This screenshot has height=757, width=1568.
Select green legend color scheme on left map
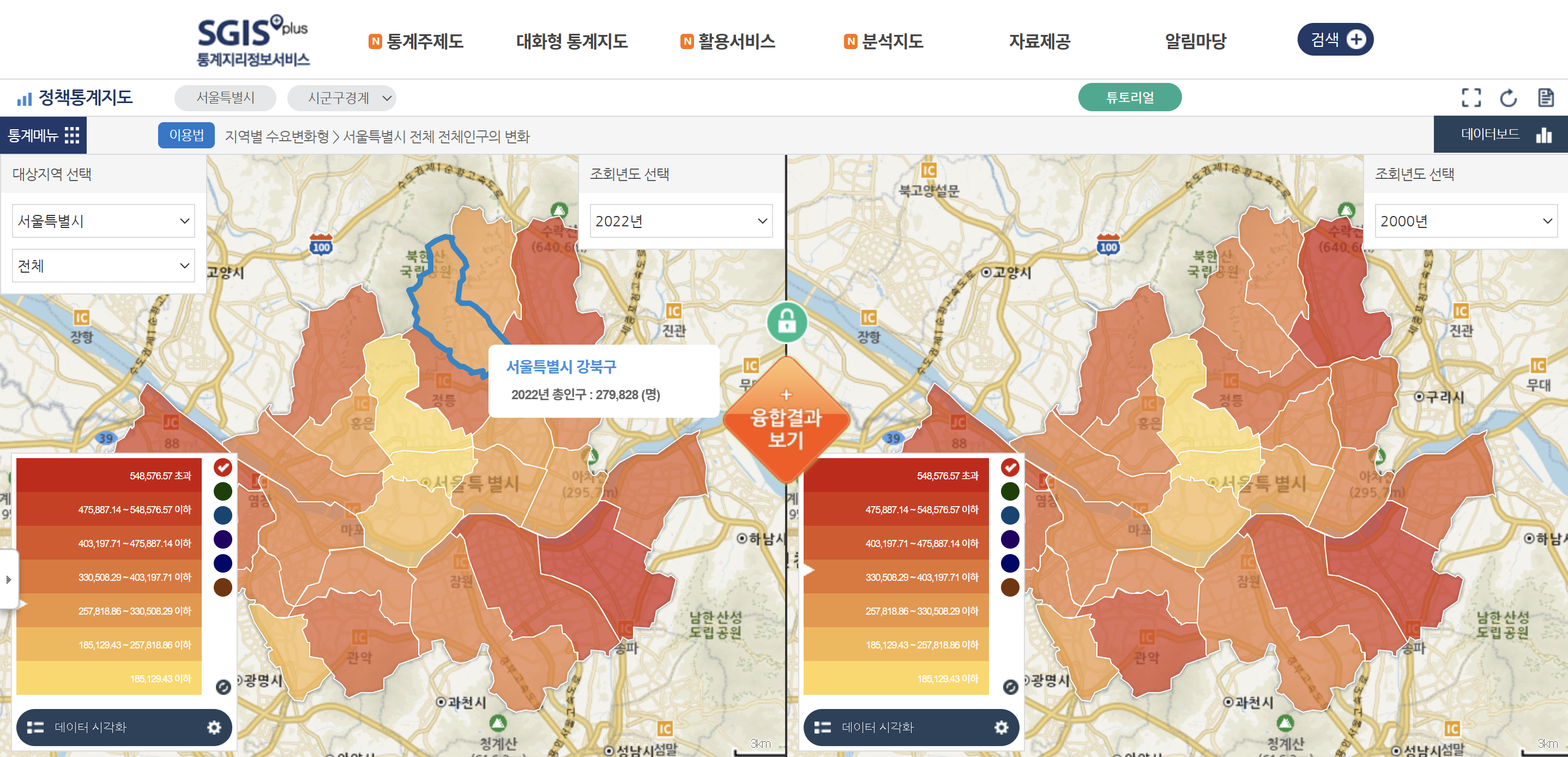point(223,491)
